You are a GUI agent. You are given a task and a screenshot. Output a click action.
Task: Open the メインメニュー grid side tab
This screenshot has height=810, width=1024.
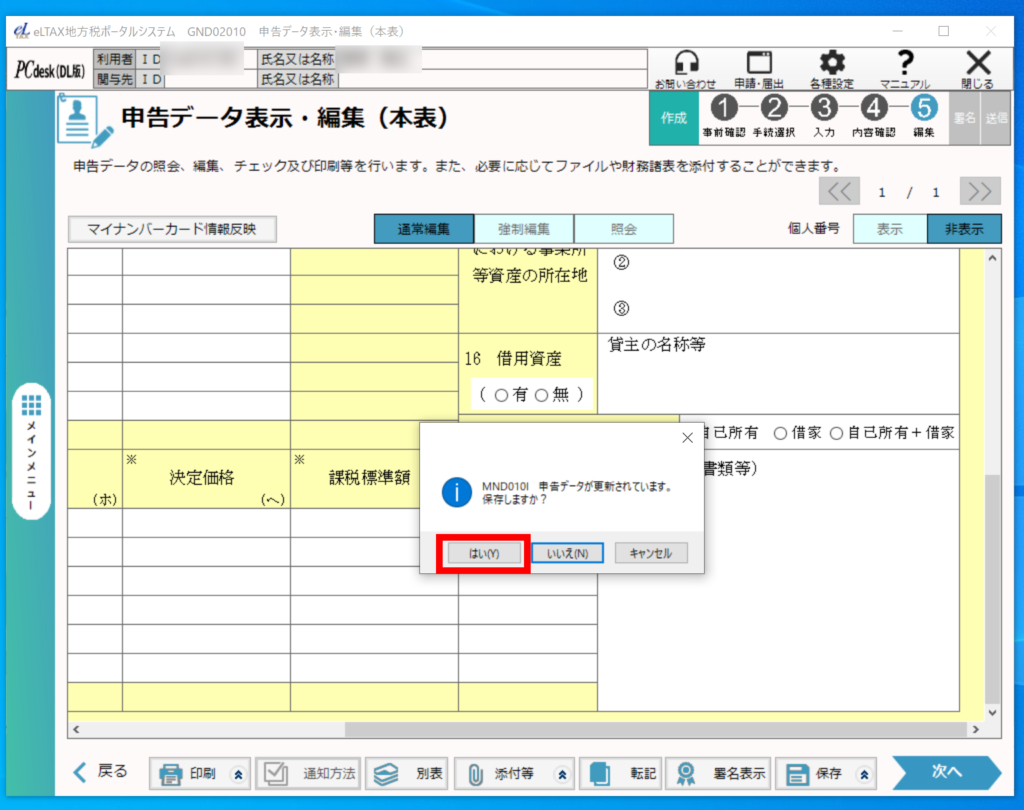point(31,450)
